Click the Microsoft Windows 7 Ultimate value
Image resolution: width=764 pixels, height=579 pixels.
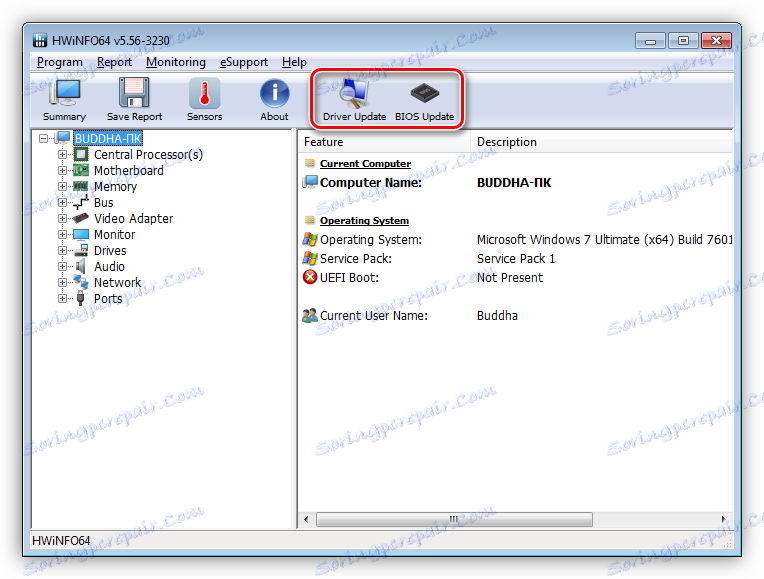click(604, 239)
